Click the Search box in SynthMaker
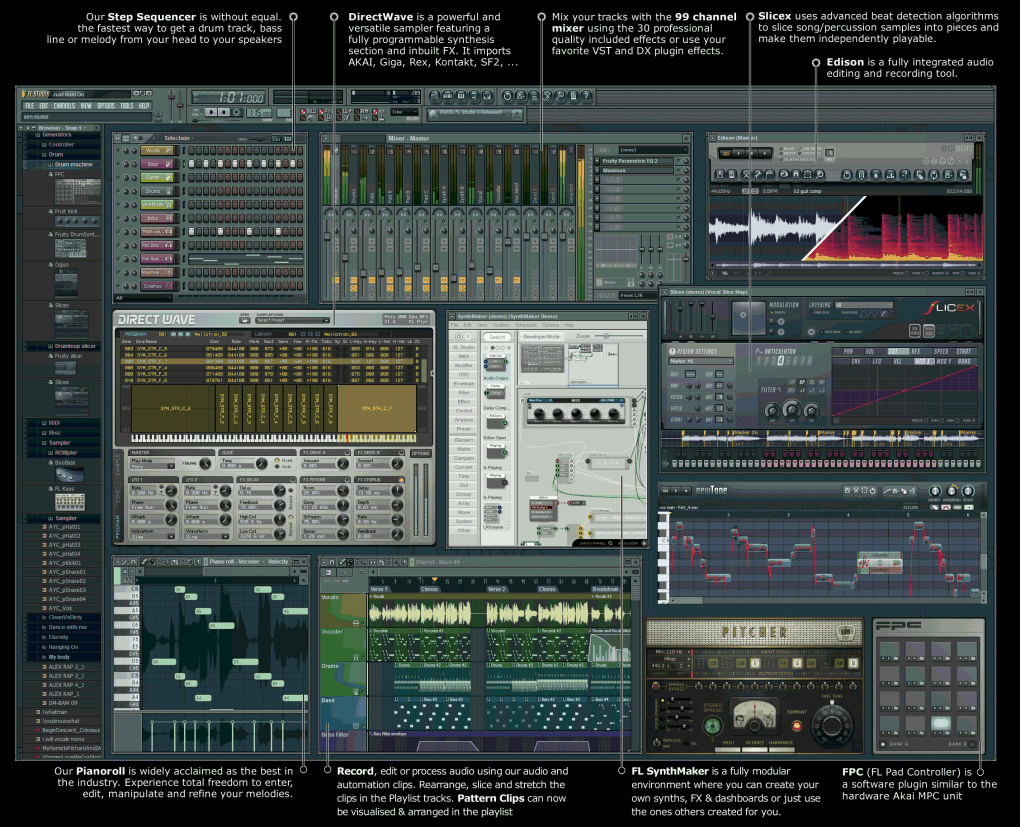1020x827 pixels. coord(497,337)
